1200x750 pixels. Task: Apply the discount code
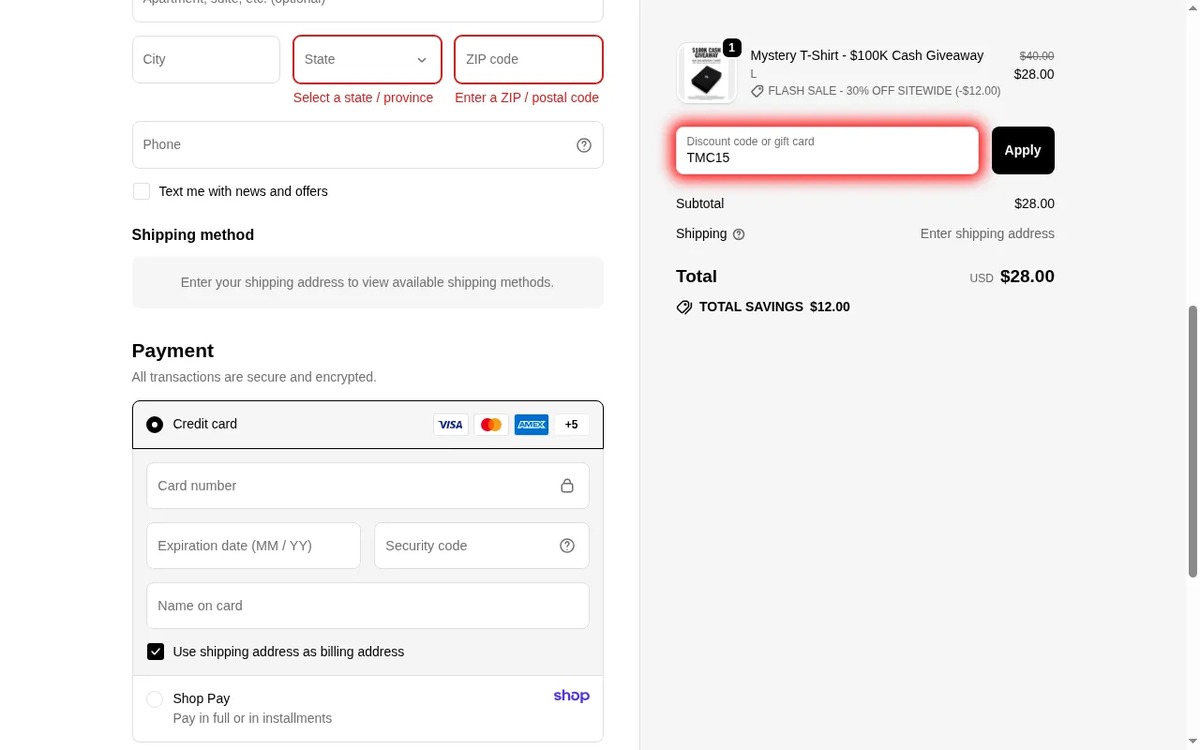[x=1022, y=150]
